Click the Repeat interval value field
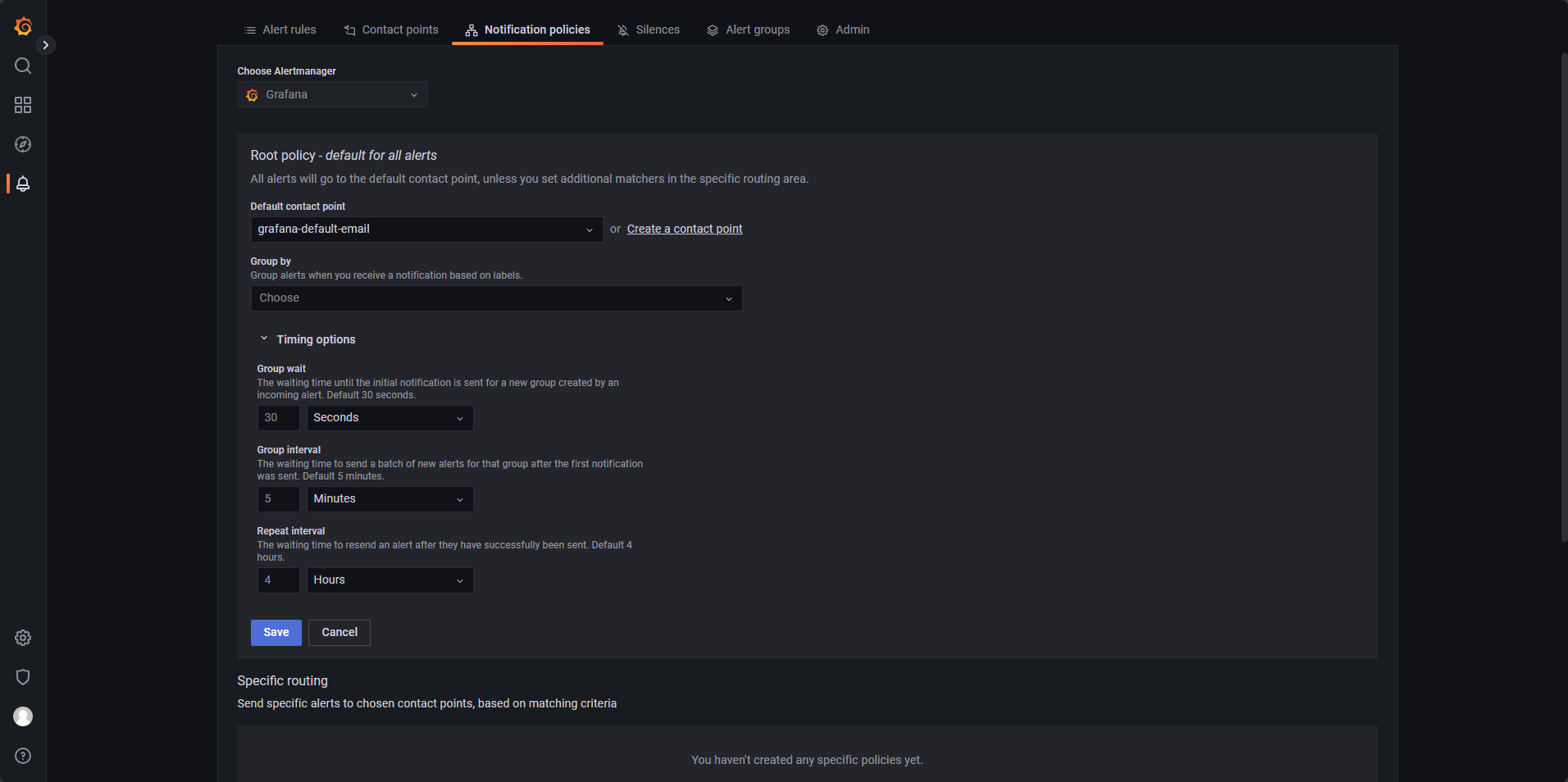Screen dimensions: 1568x782 coord(279,580)
